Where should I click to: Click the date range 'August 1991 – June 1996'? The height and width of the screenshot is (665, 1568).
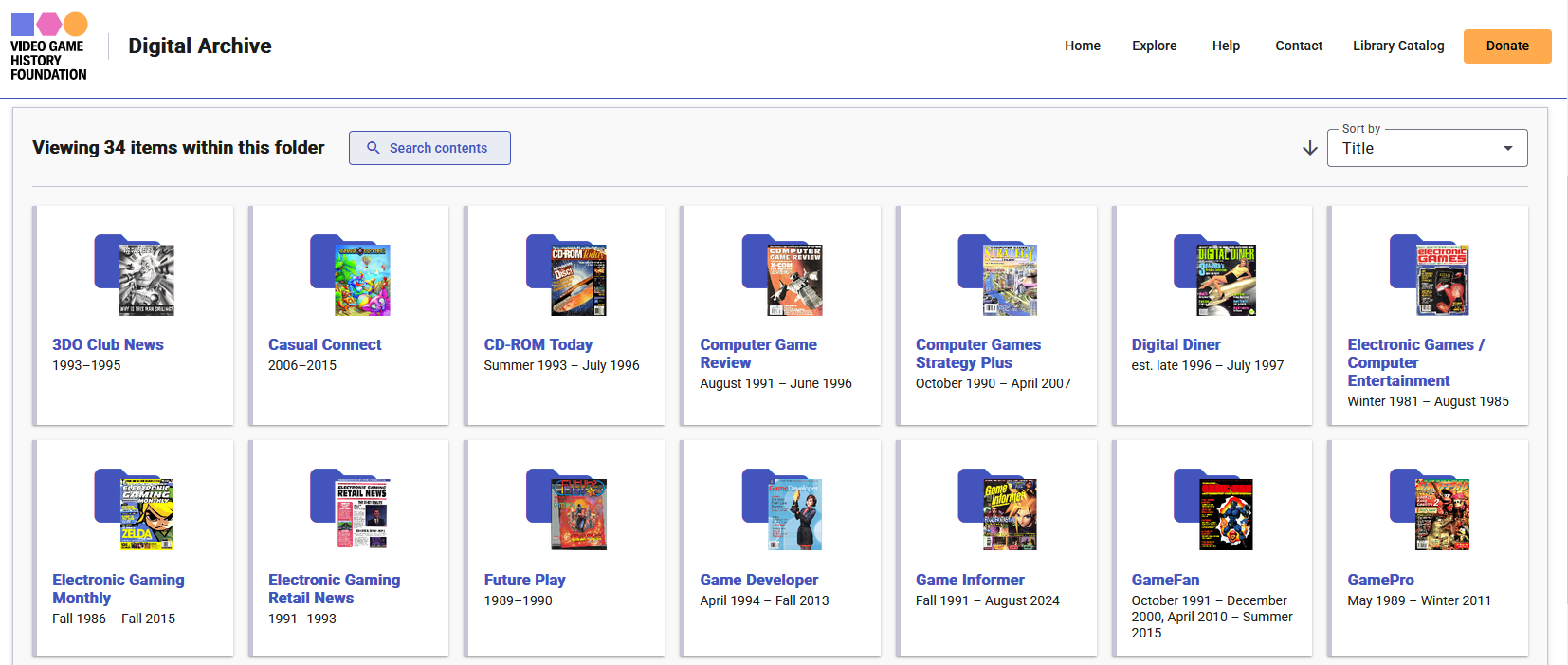(776, 383)
